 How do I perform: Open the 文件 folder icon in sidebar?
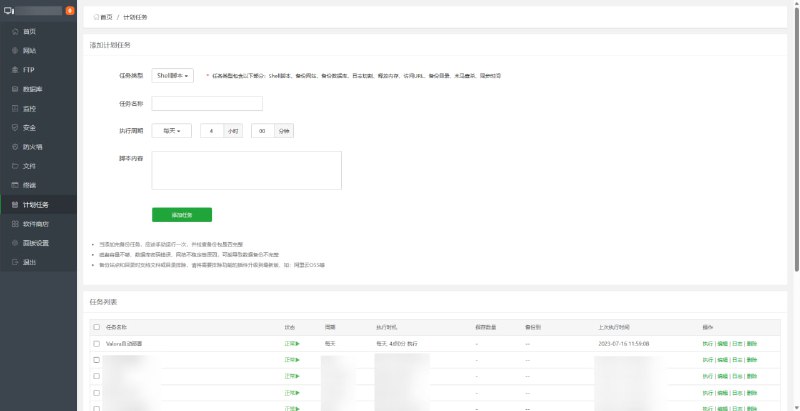14,166
